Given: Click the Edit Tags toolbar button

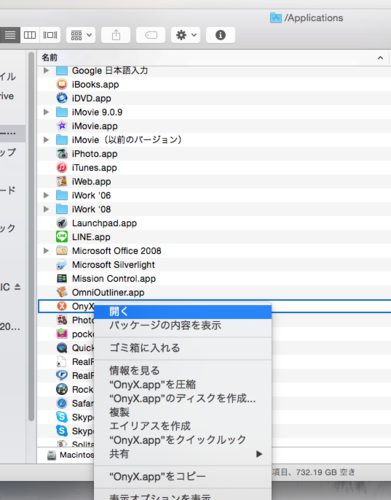Looking at the screenshot, I should pos(151,35).
